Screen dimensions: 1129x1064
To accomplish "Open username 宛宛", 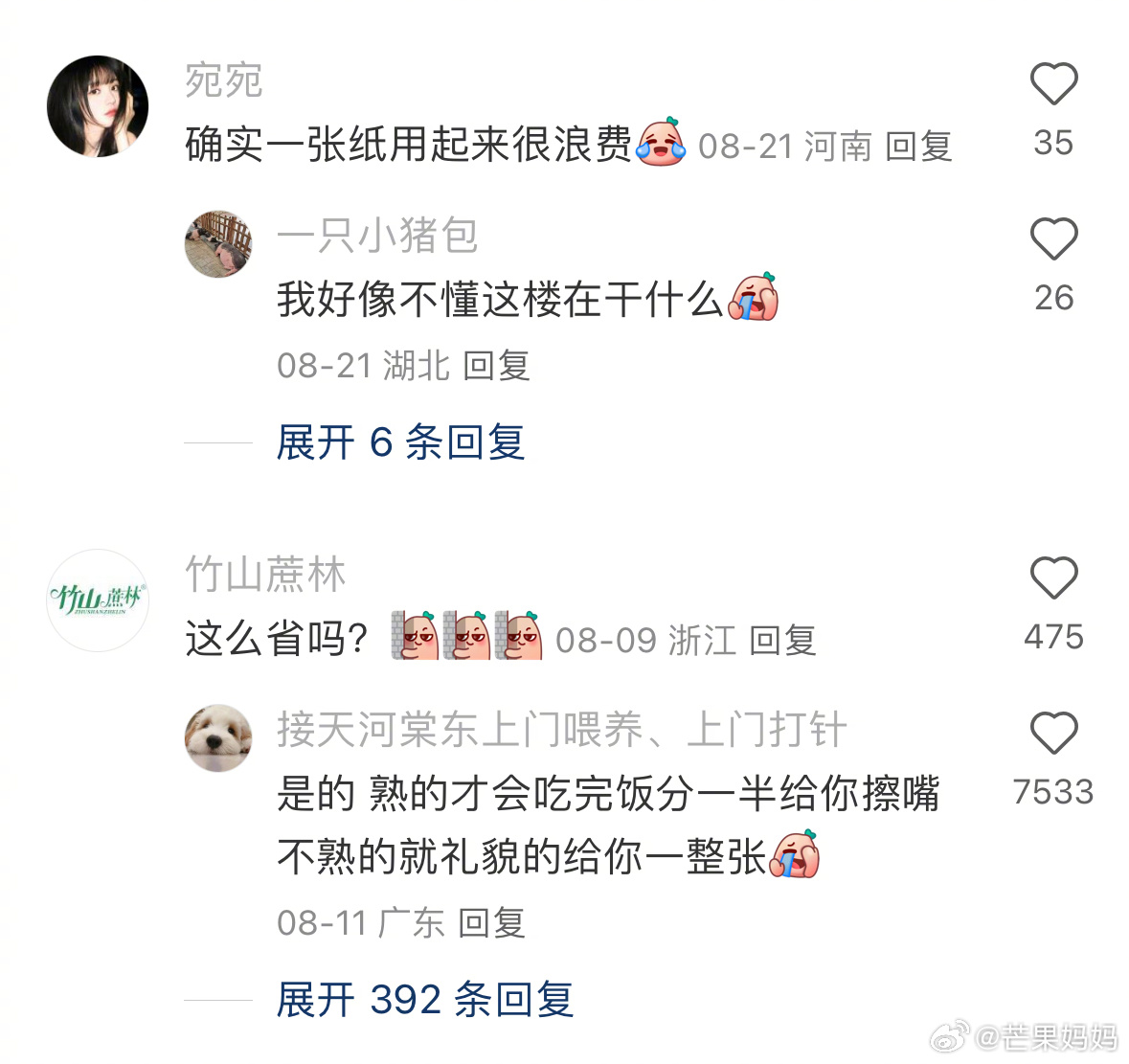I will pyautogui.click(x=224, y=79).
